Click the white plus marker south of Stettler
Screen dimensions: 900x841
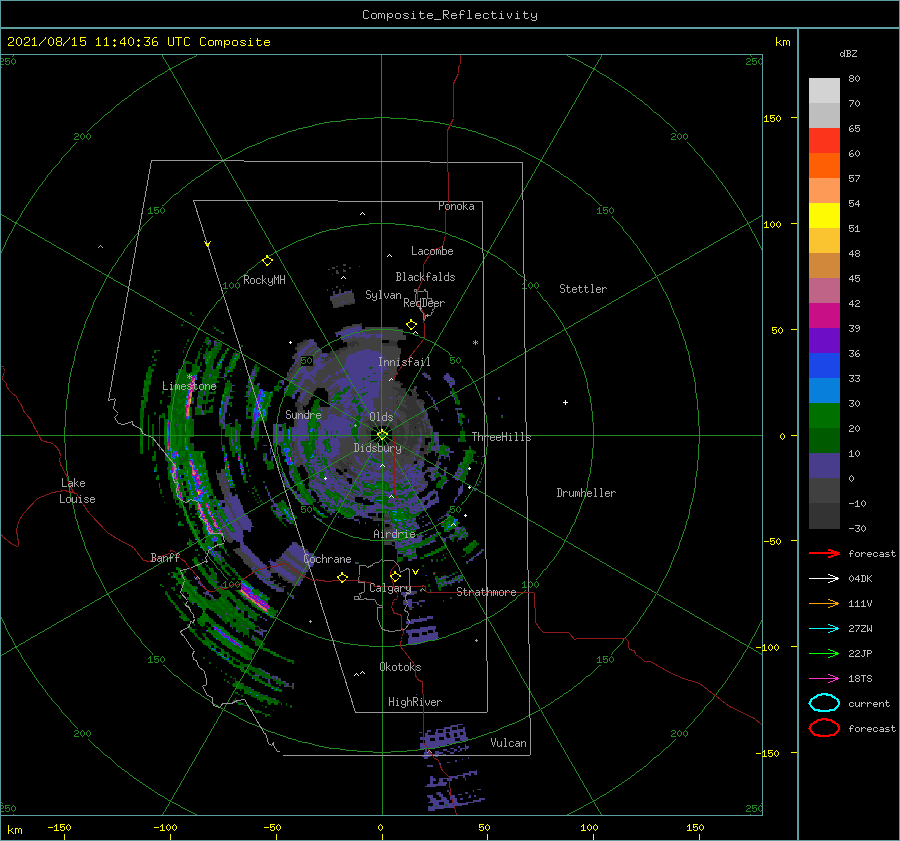(565, 402)
